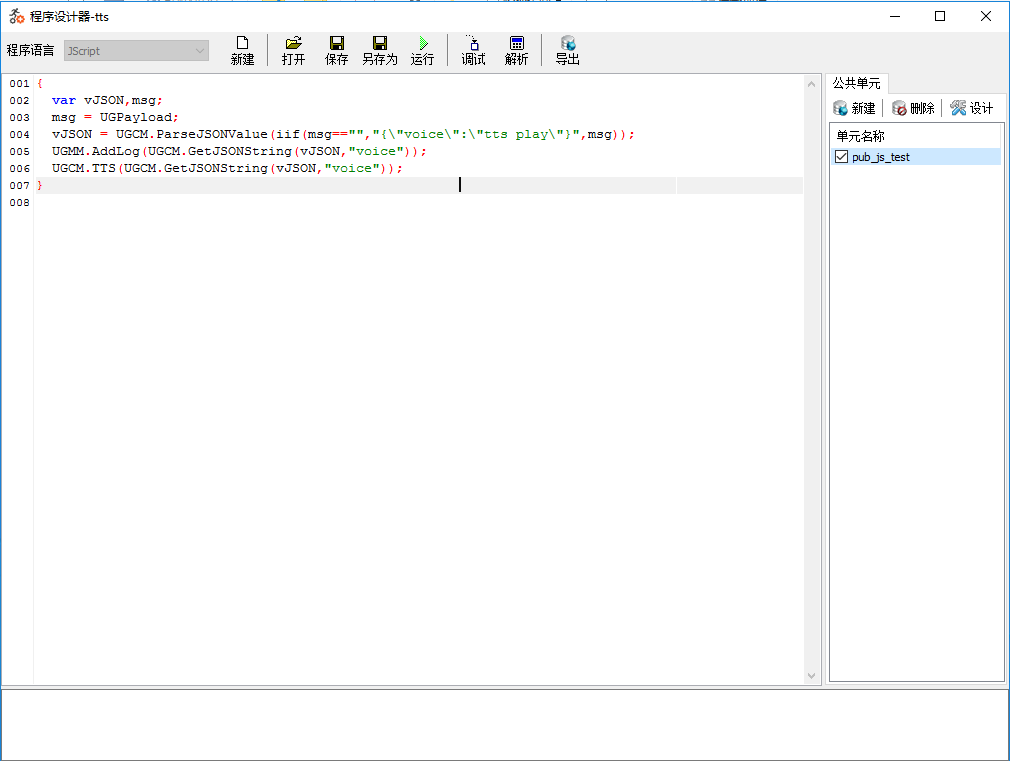Minimize the 程序设计器-tts window
The width and height of the screenshot is (1010, 761).
pos(895,16)
